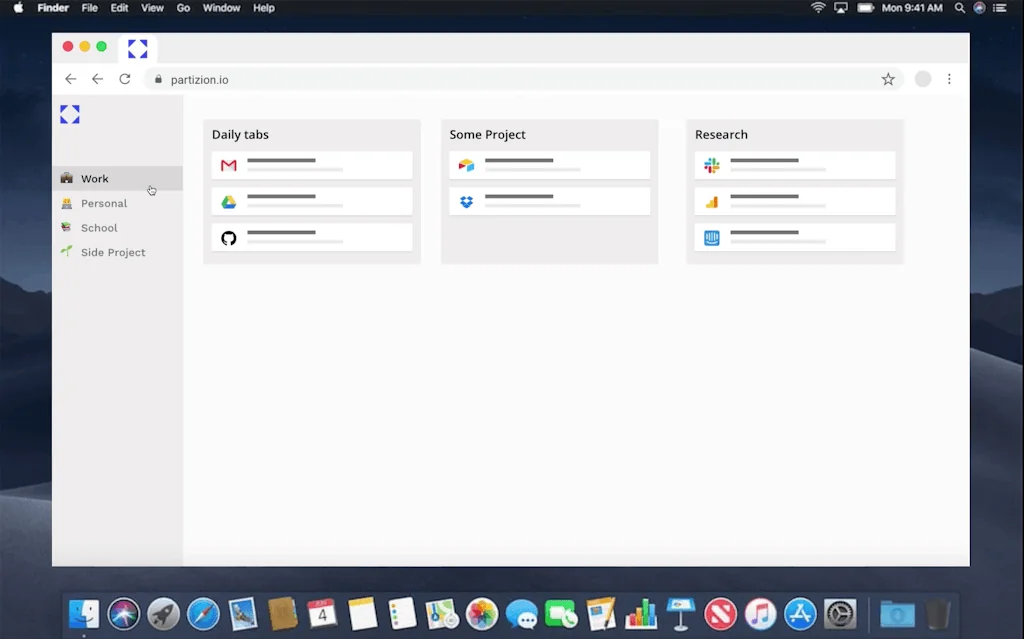
Task: Bookmark the page with the star icon
Action: tap(888, 78)
